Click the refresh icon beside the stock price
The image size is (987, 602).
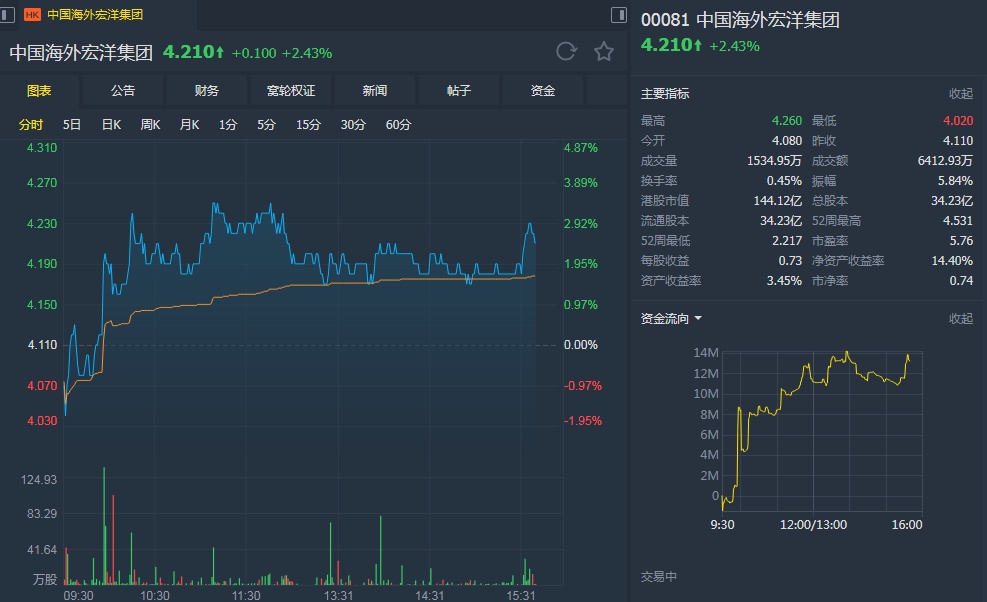[x=566, y=52]
